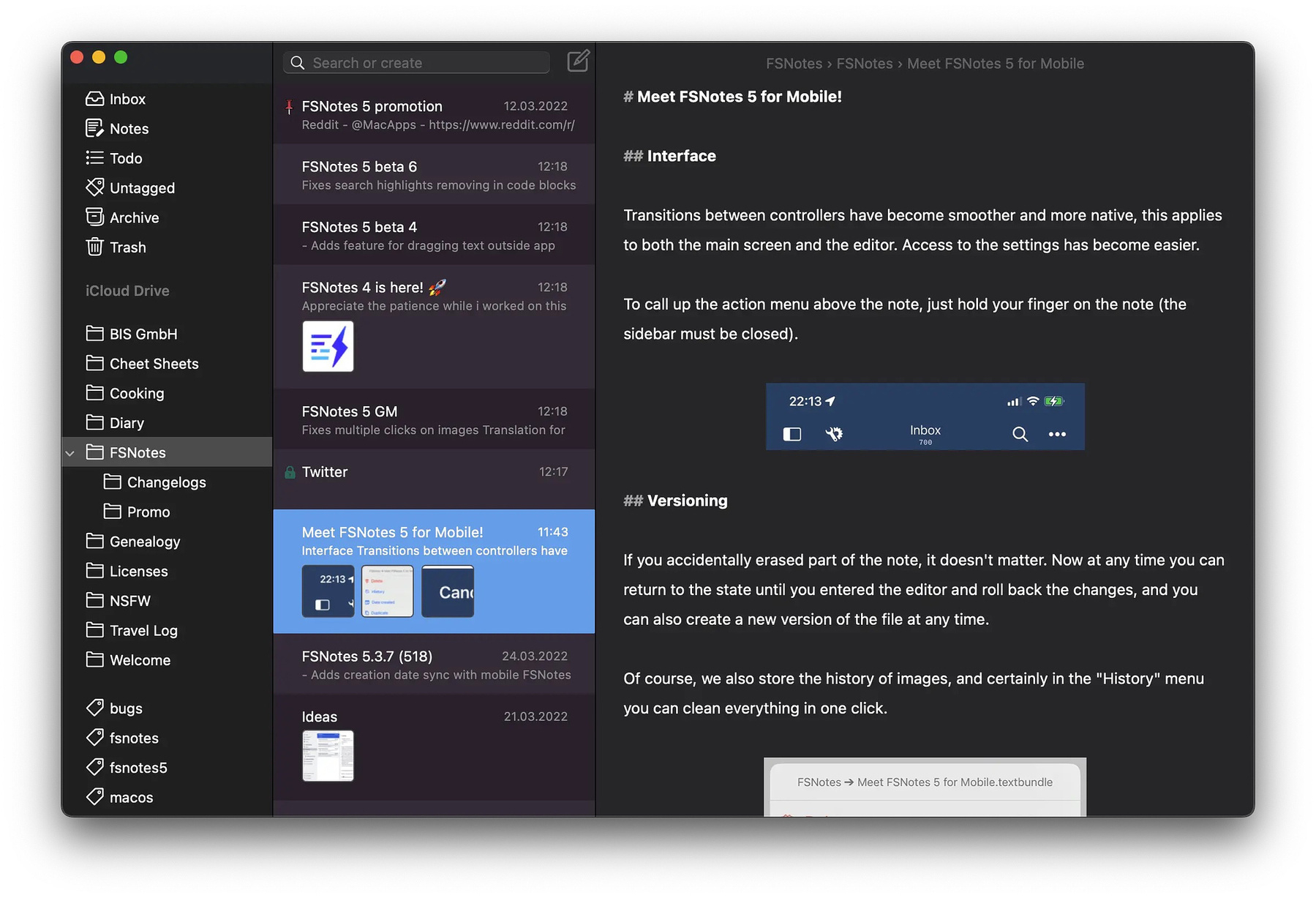
Task: Select the BIS GmbH folder icon
Action: 94,334
